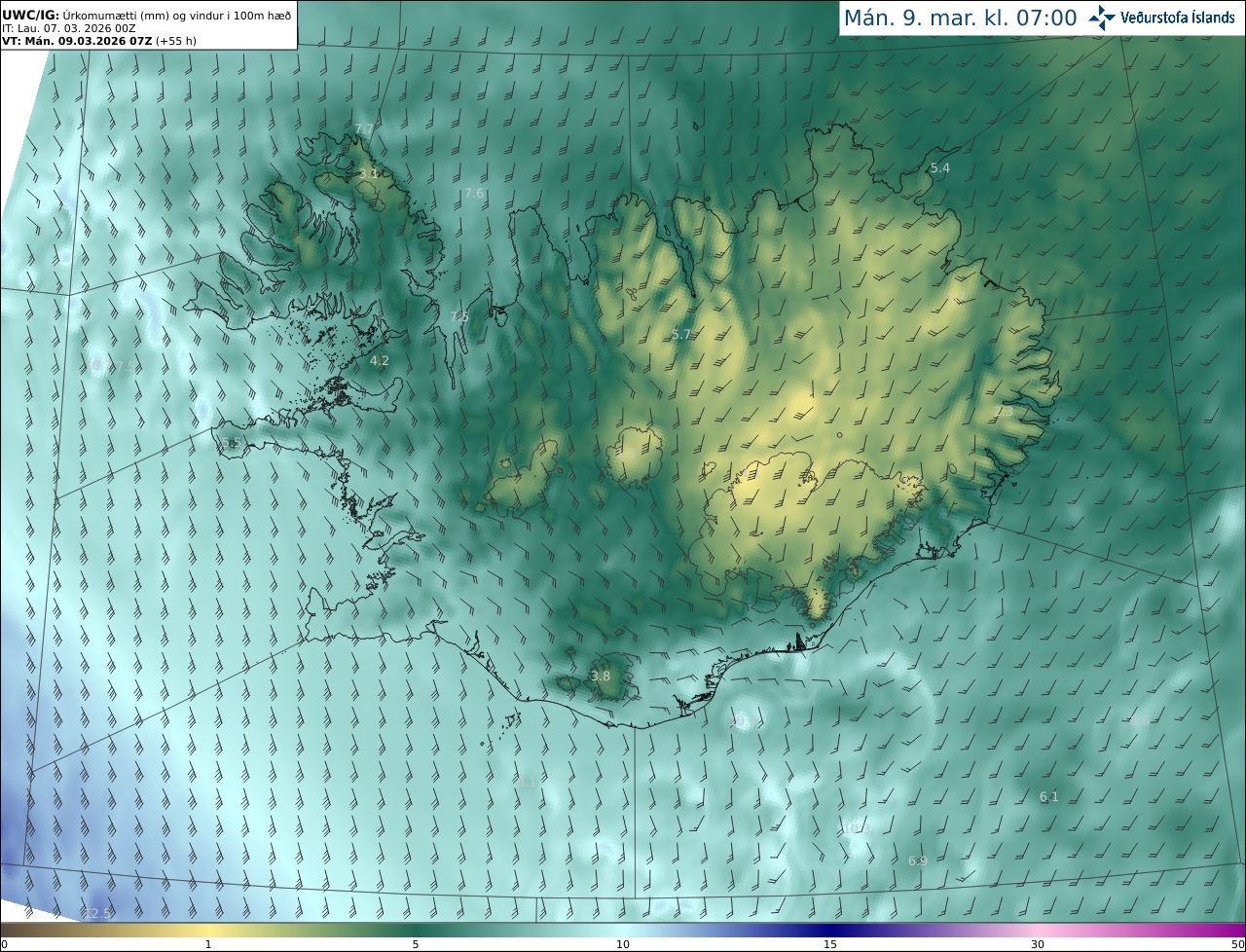Click the colour scale tick label 30

pos(1038,944)
